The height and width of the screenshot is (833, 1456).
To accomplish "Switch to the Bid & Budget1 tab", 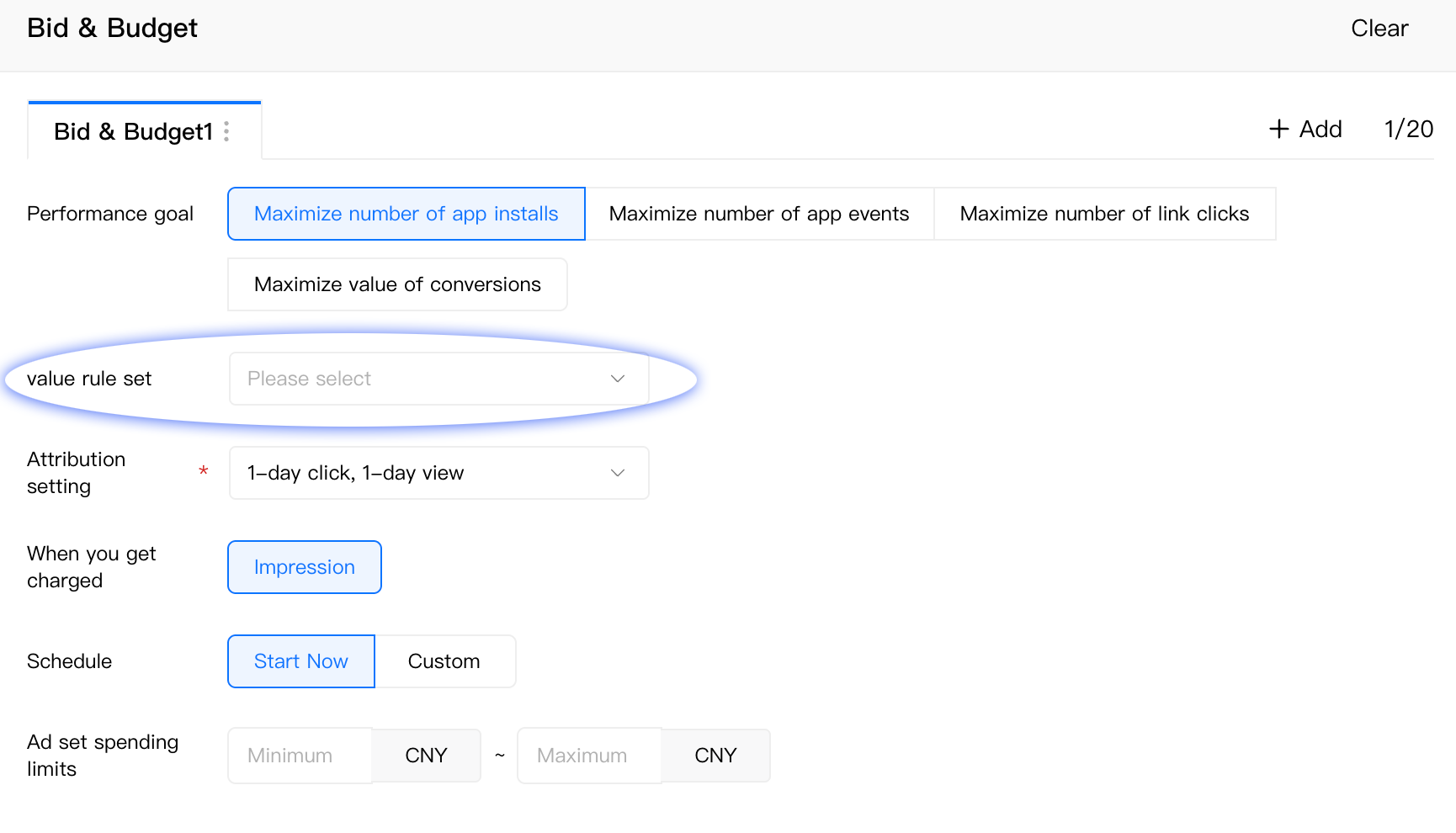I will click(x=133, y=131).
